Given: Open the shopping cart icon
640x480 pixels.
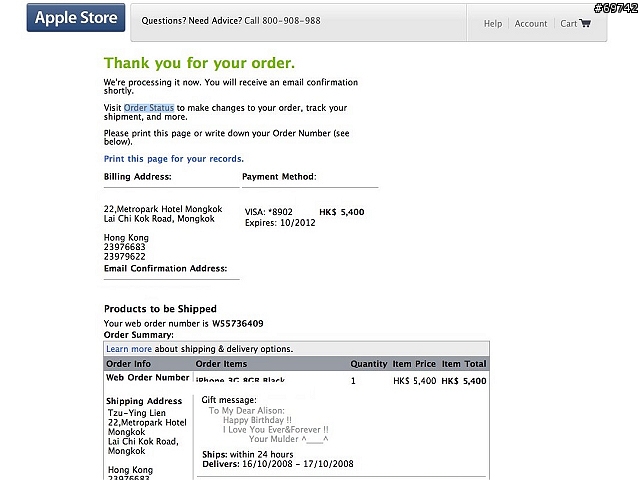Looking at the screenshot, I should click(x=585, y=23).
